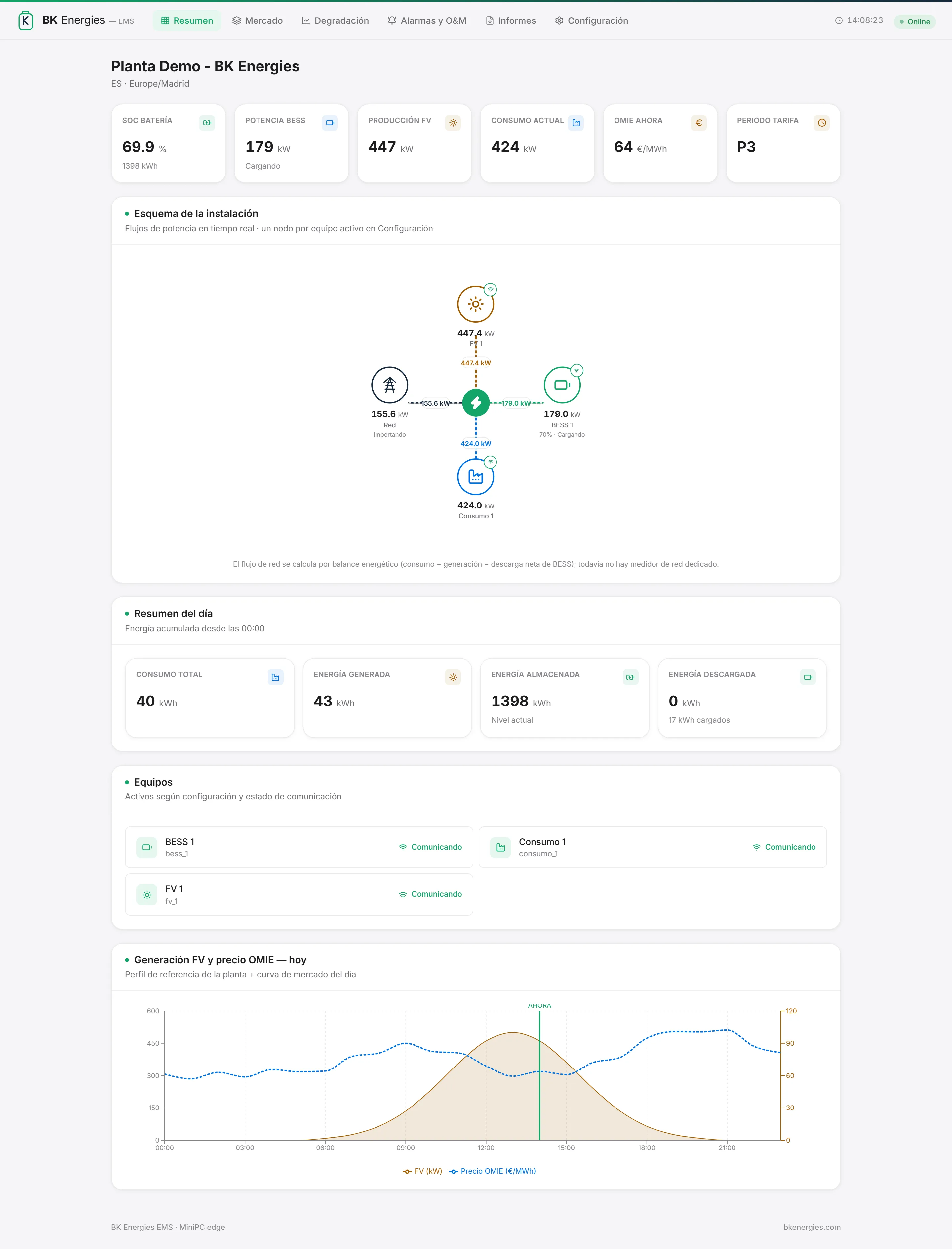Click the BK Energies logo icon
Viewport: 952px width, 1249px height.
[25, 20]
